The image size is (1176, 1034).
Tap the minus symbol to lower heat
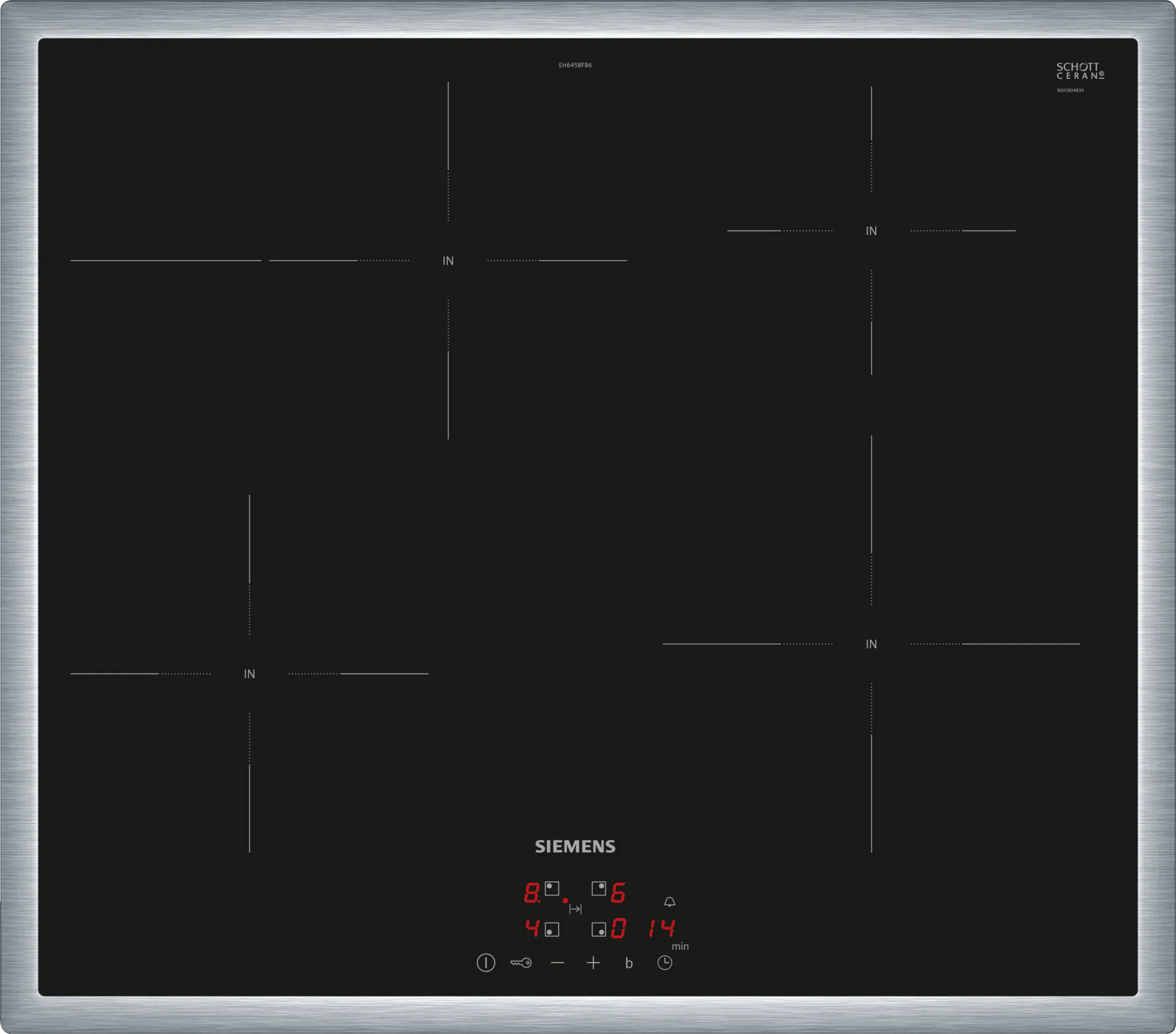557,962
